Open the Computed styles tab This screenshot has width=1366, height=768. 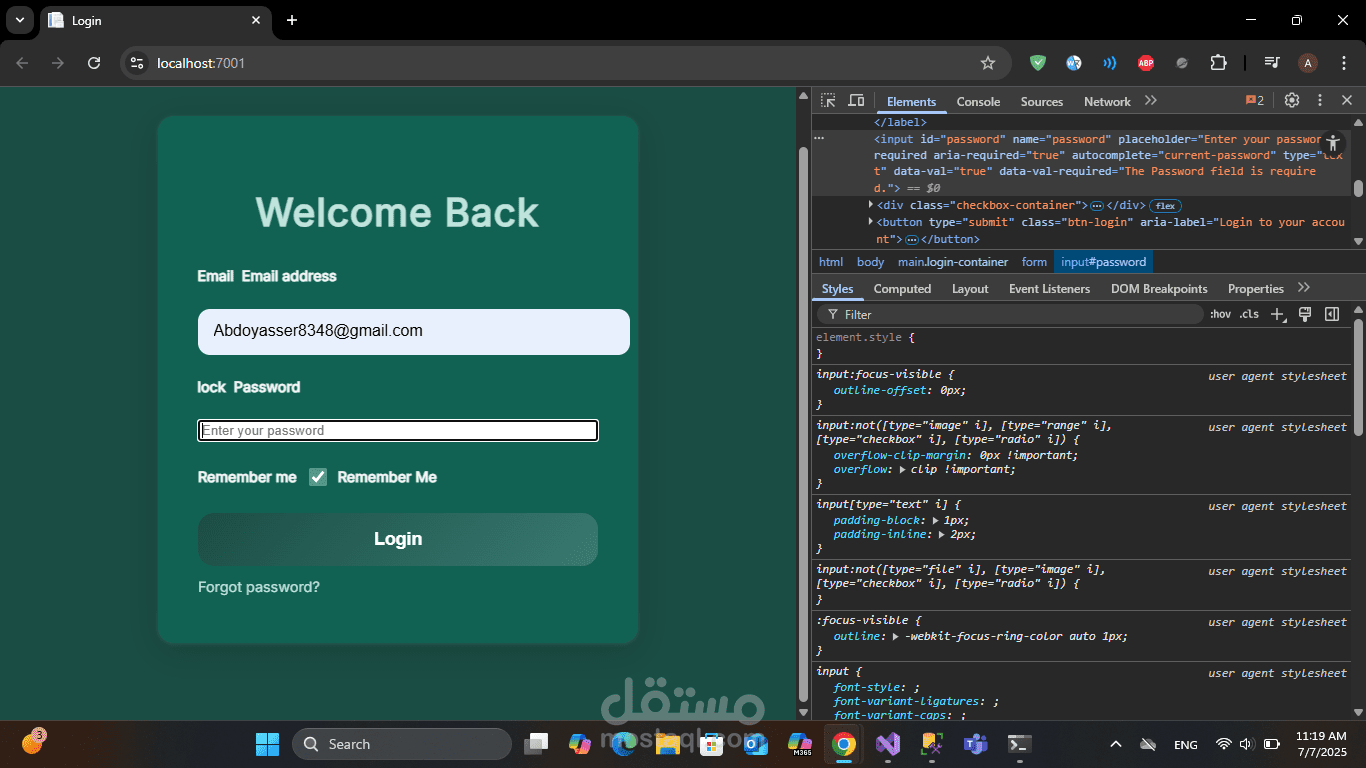point(902,289)
